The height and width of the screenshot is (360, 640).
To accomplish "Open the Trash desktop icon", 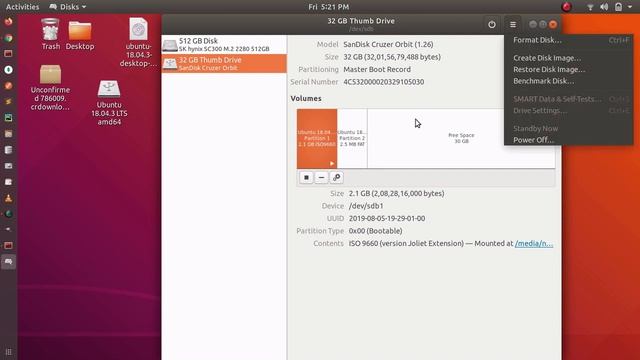I will point(51,34).
